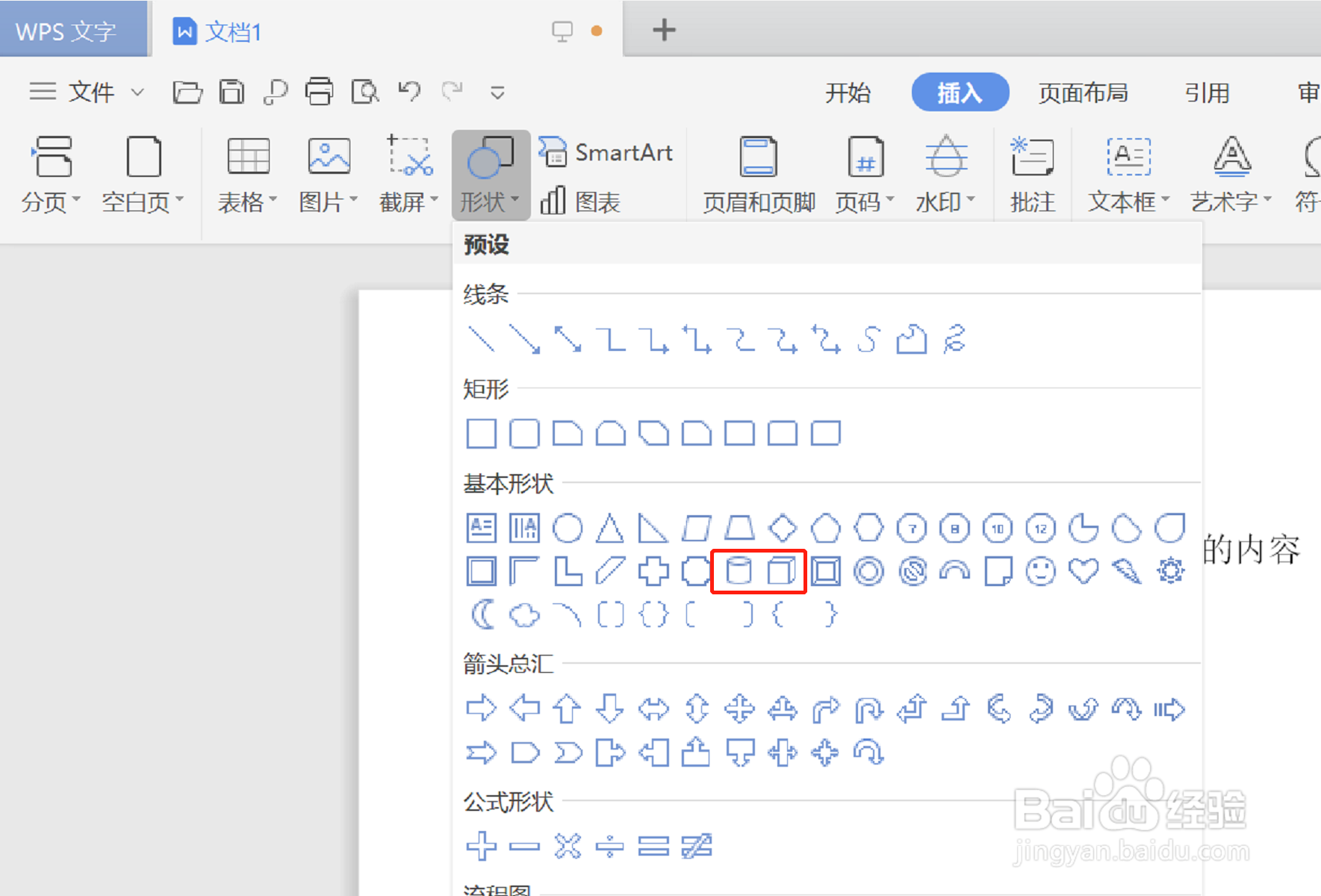Select the cylinder shape
This screenshot has height=896, width=1321.
[739, 570]
